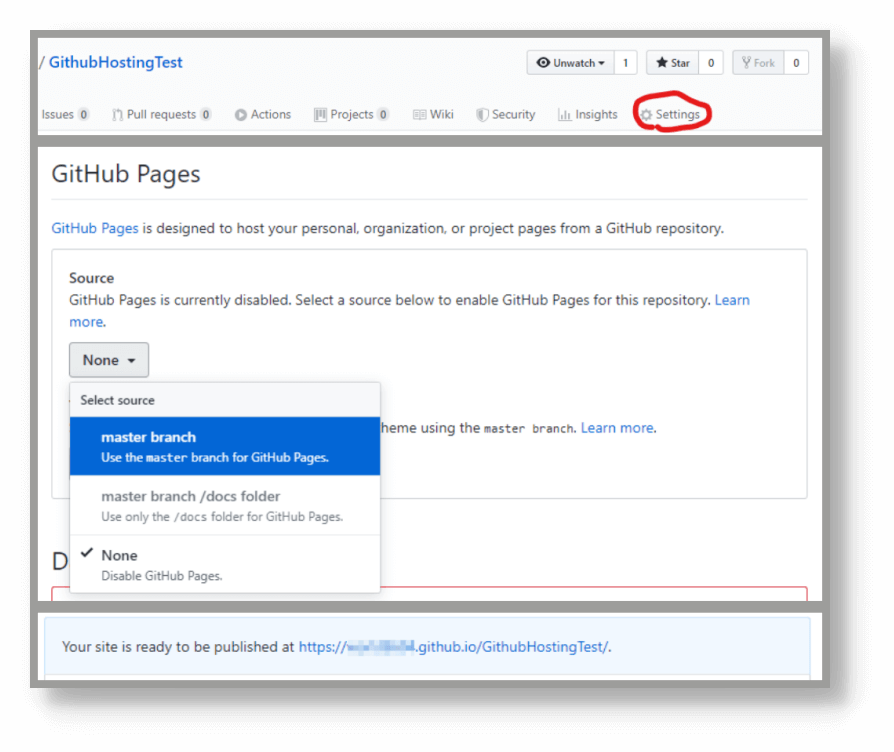Follow the GitHub Pages intro link
Image resolution: width=894 pixels, height=752 pixels.
[95, 229]
